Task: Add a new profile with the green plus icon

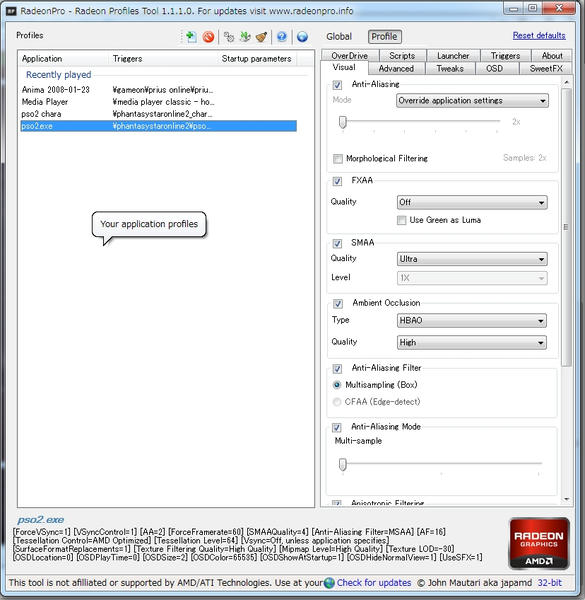Action: 190,37
